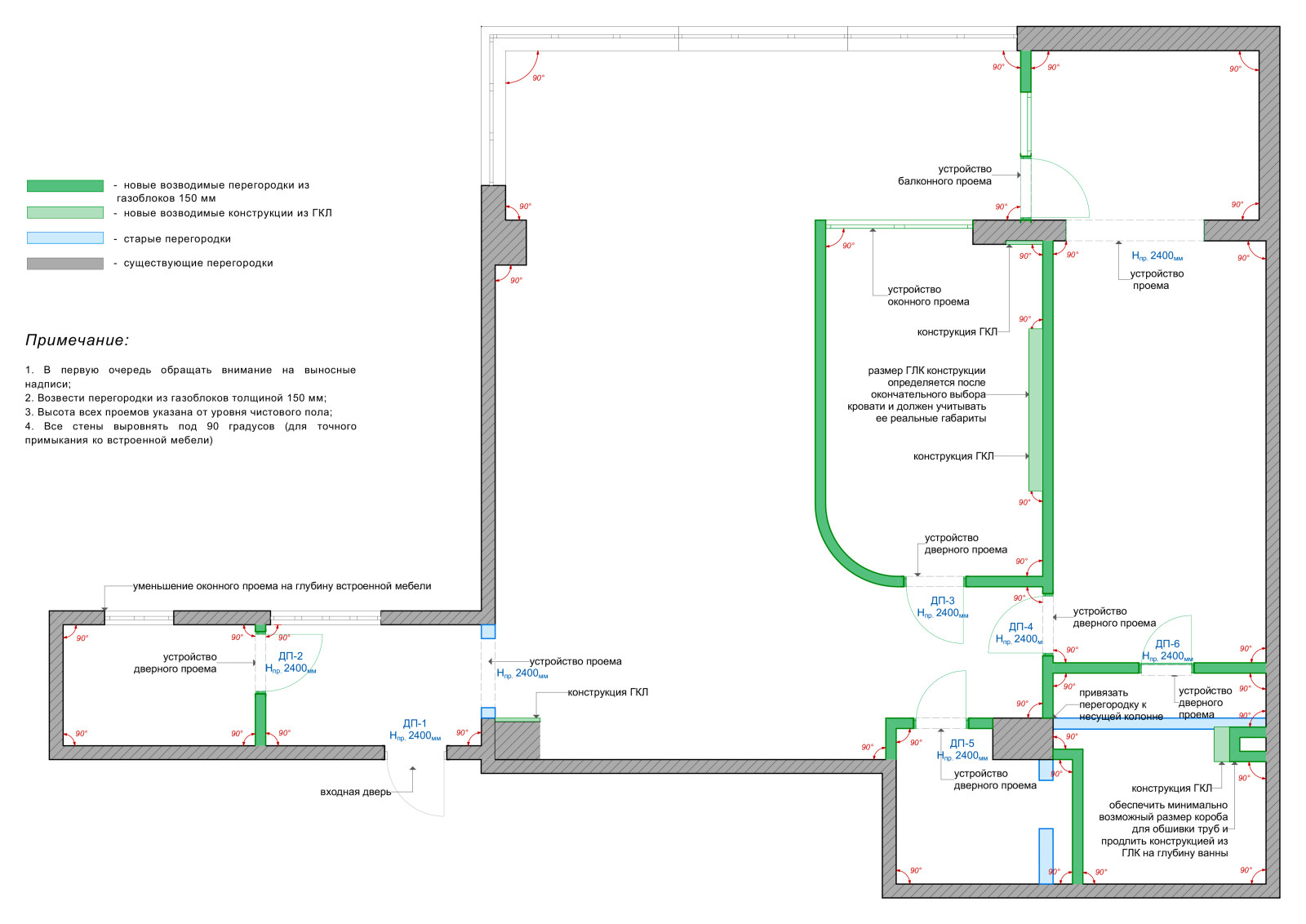Image resolution: width=1306 pixels, height=924 pixels.
Task: Select the gray existing partitions legend swatch
Action: pos(65,264)
